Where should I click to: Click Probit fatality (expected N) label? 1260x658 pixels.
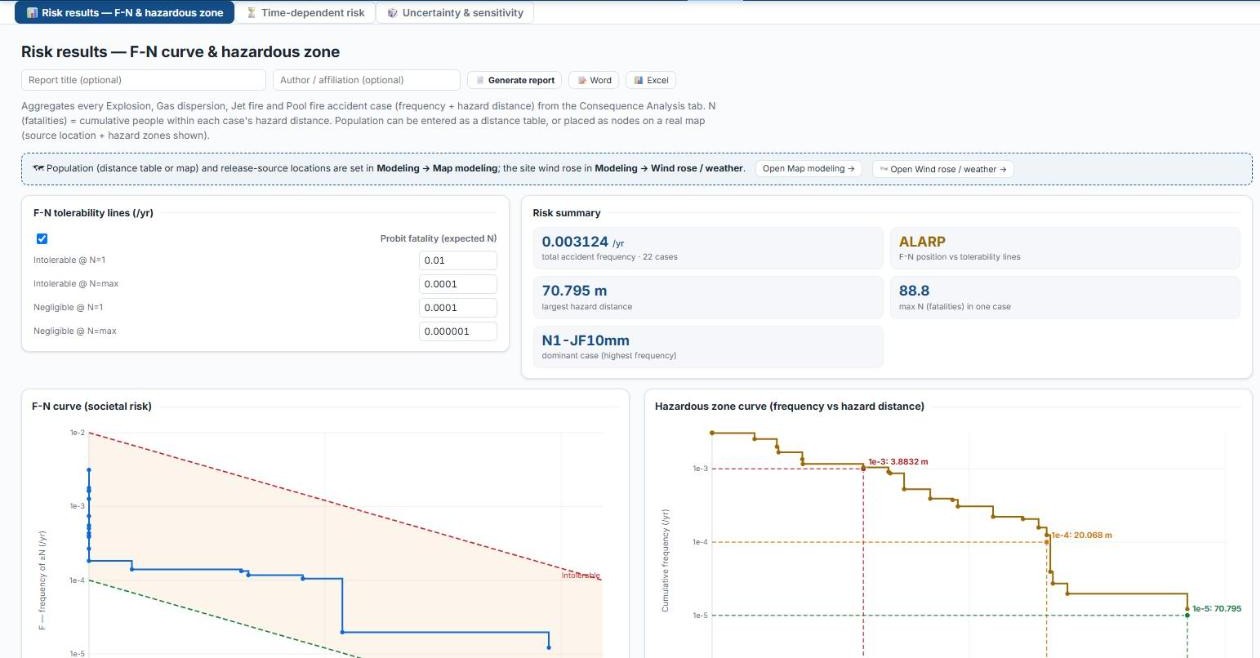point(438,239)
